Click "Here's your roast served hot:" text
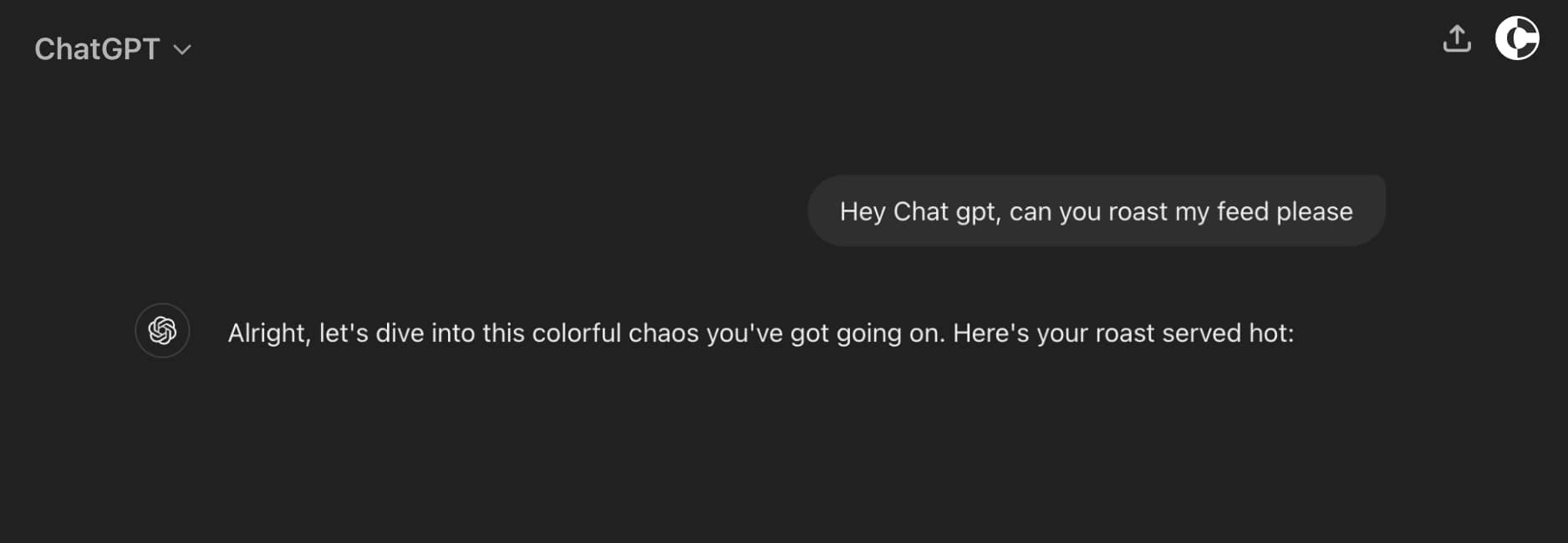The width and height of the screenshot is (1568, 543). tap(1123, 332)
